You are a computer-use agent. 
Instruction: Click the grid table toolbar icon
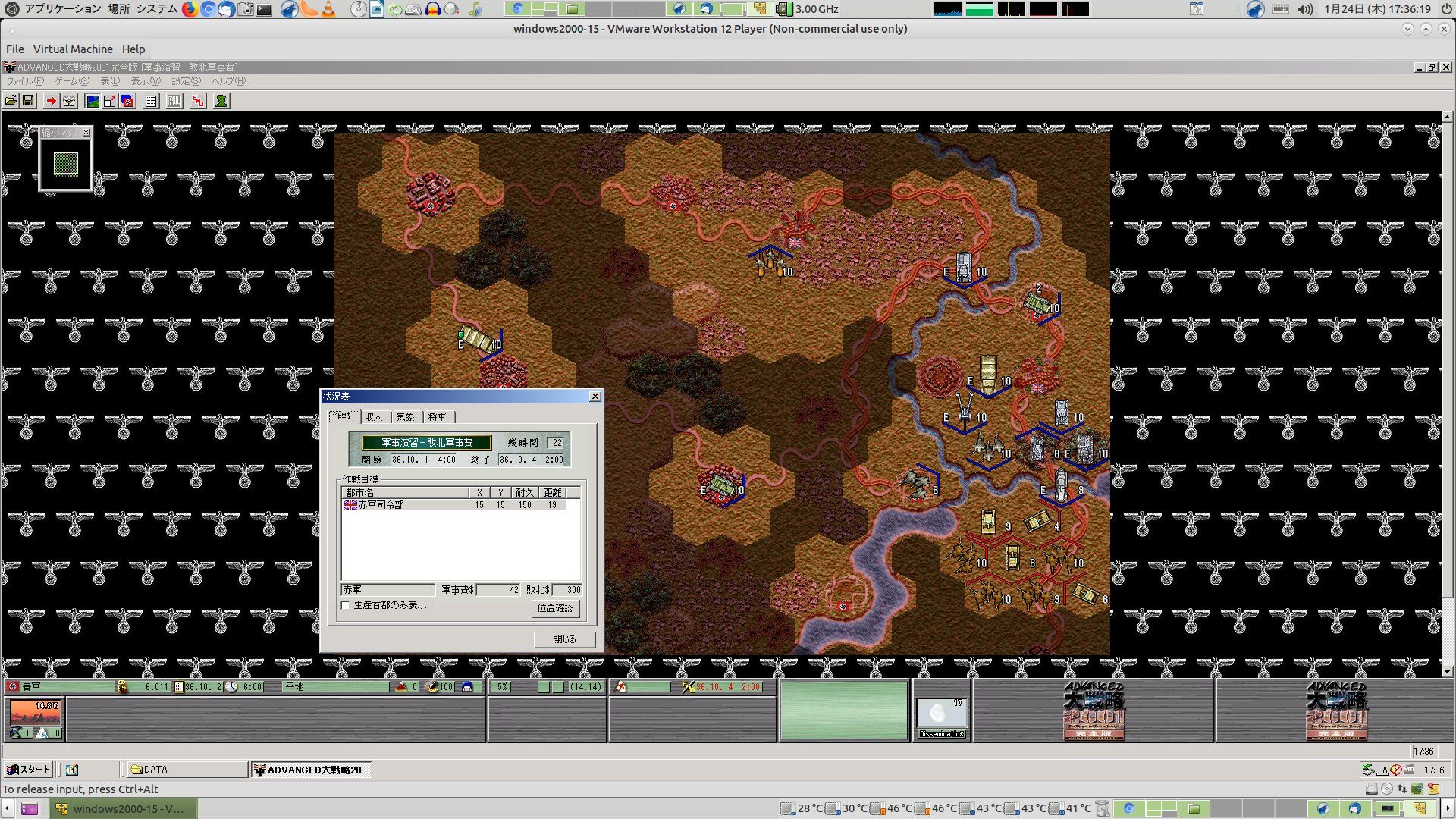coord(151,101)
